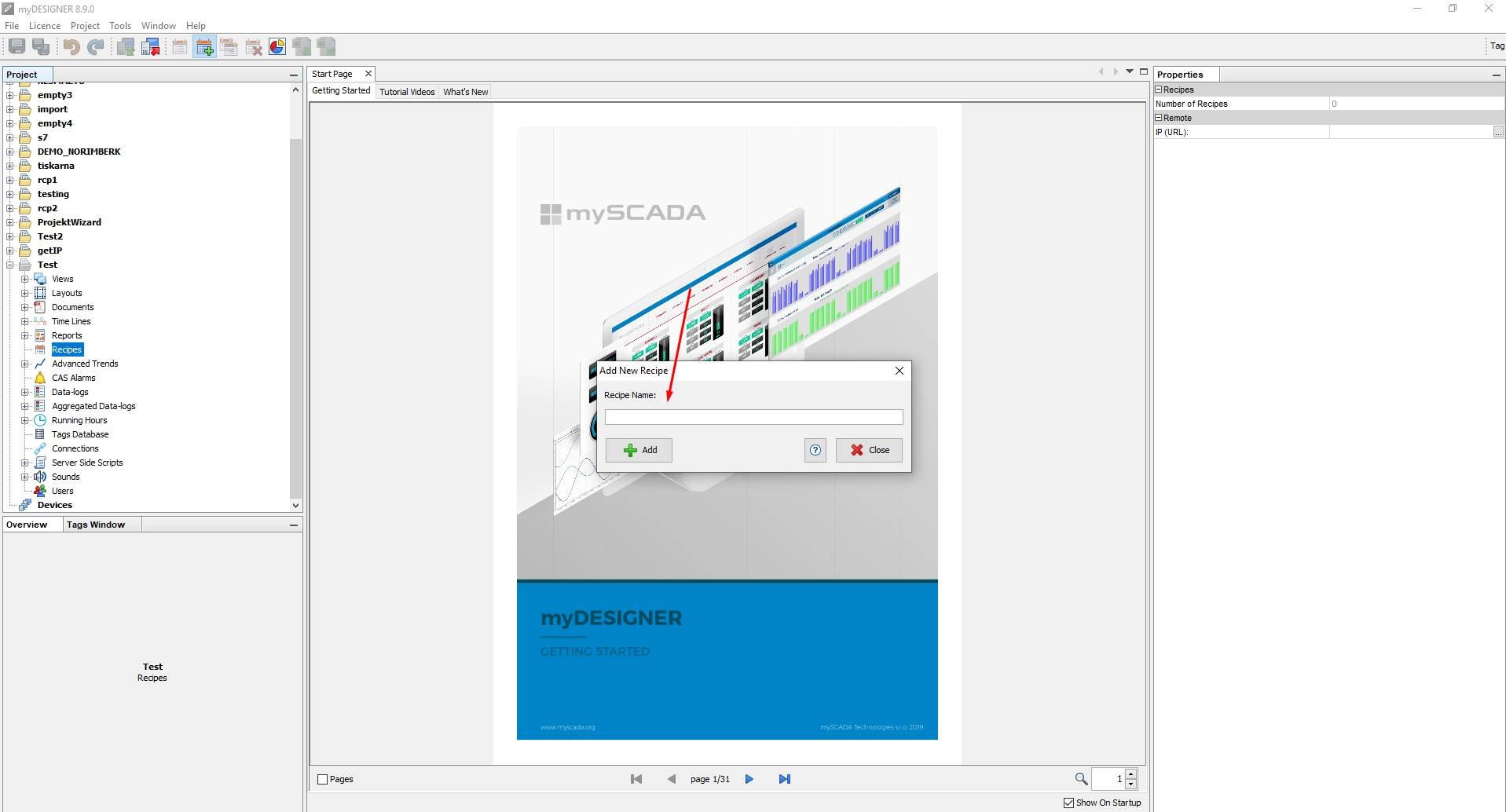This screenshot has height=812, width=1506.
Task: Select the CAS Alarms bell node
Action: [74, 378]
